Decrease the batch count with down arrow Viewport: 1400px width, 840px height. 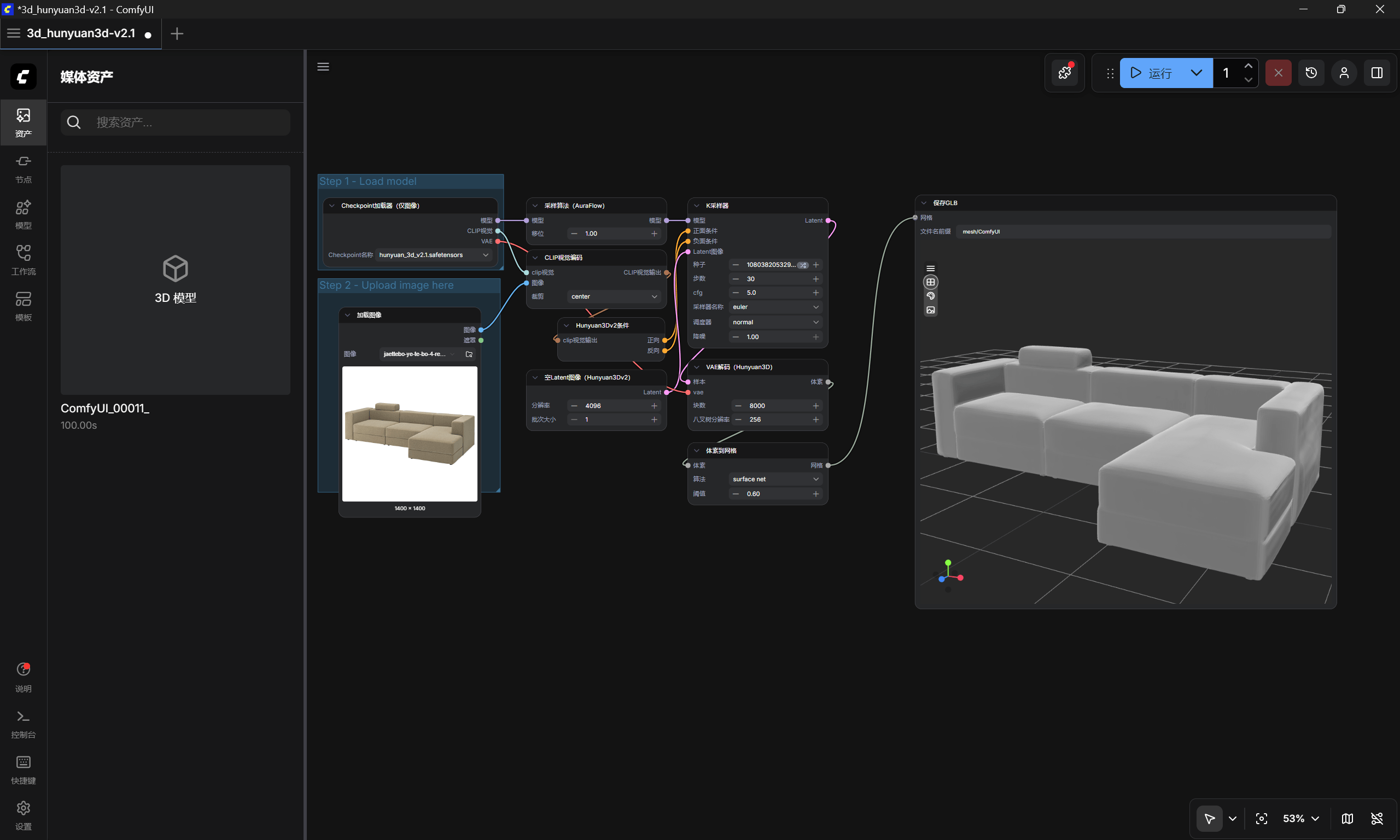coord(1248,80)
